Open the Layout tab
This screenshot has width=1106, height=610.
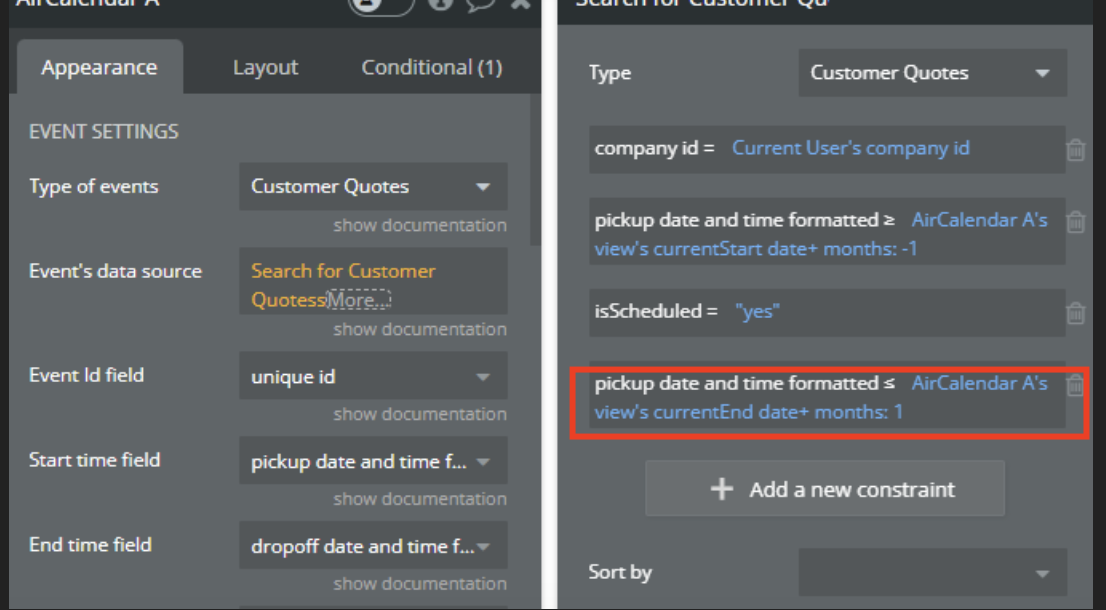click(x=265, y=68)
